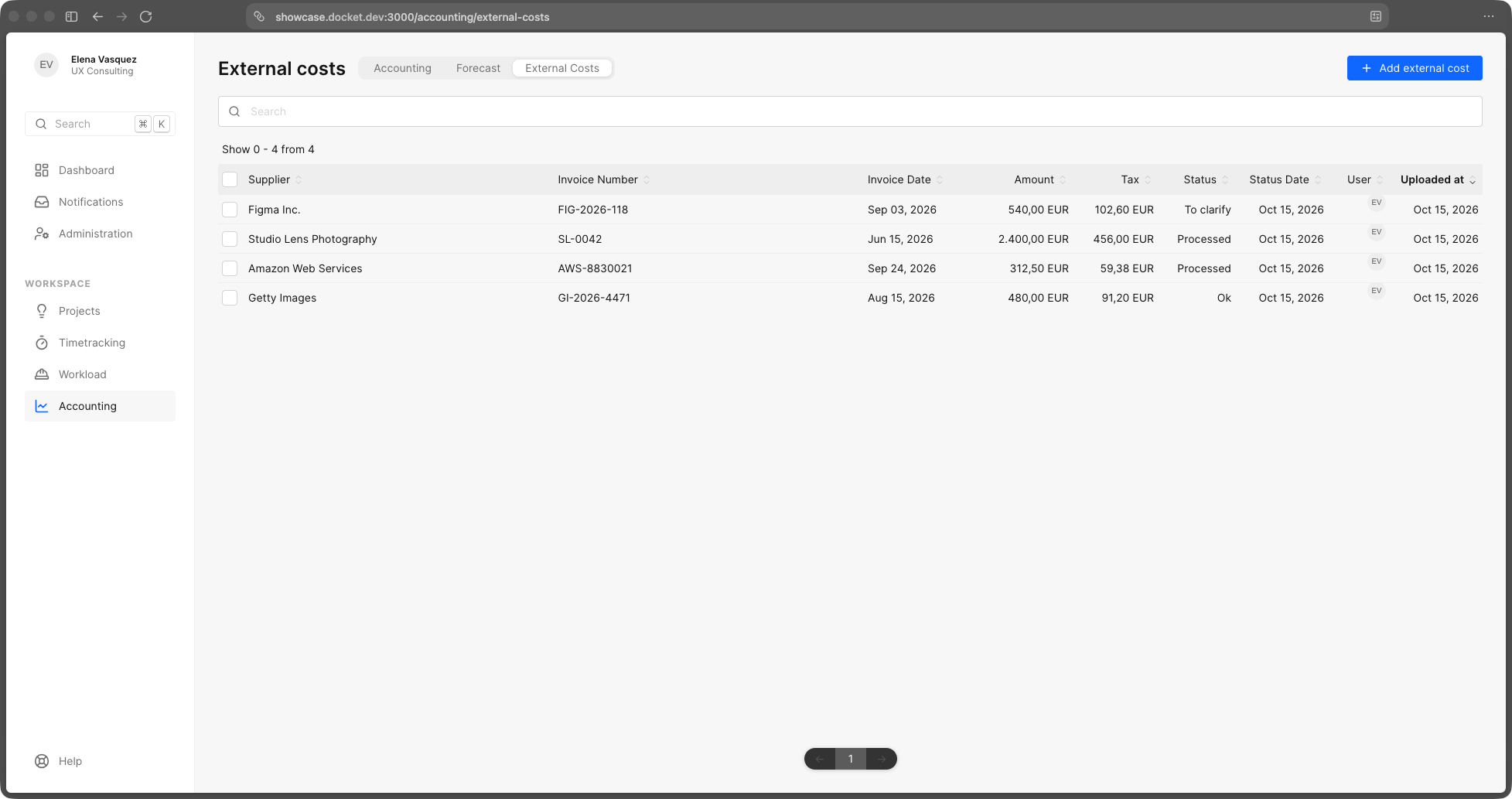
Task: Toggle the browser sidebar panel icon
Action: pos(71,16)
